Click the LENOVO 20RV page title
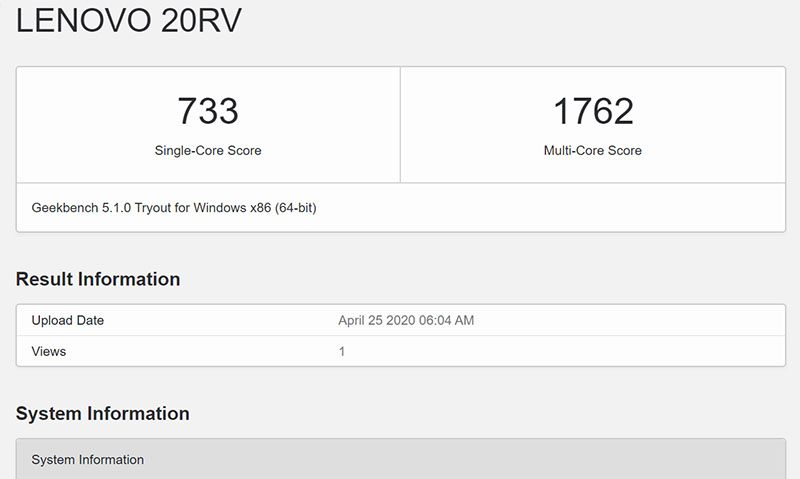 point(129,21)
